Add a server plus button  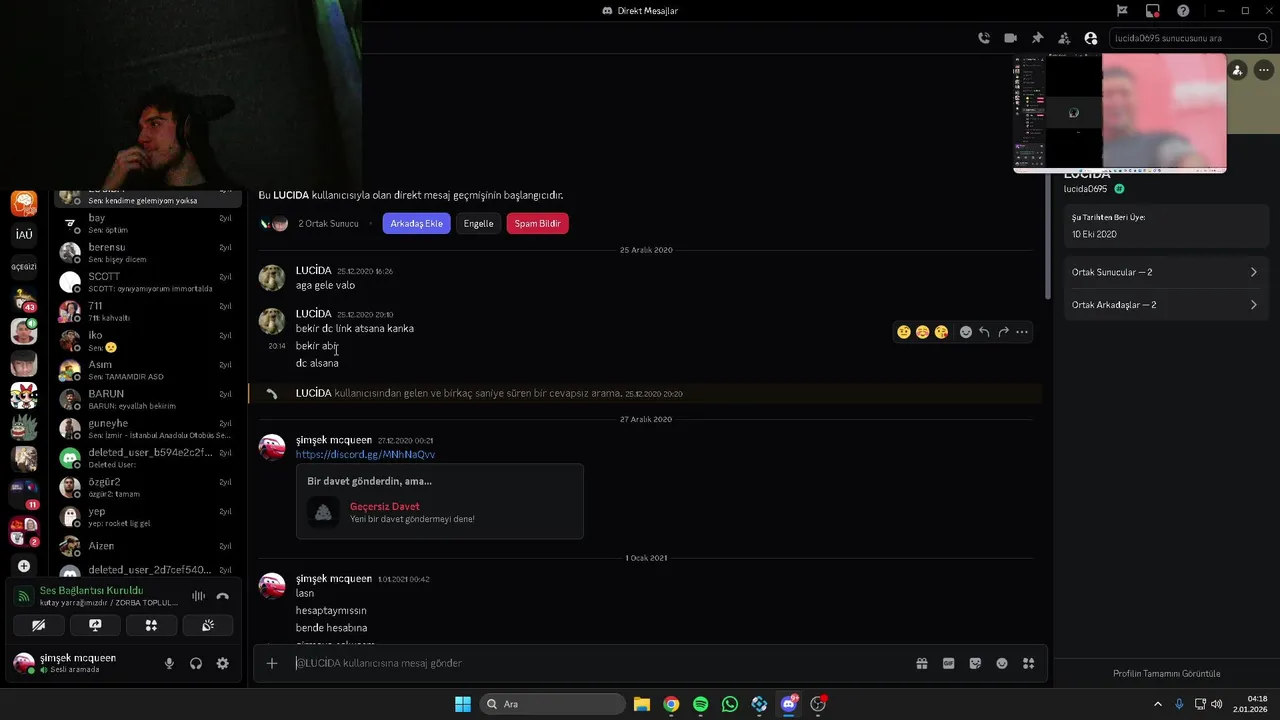pos(24,566)
